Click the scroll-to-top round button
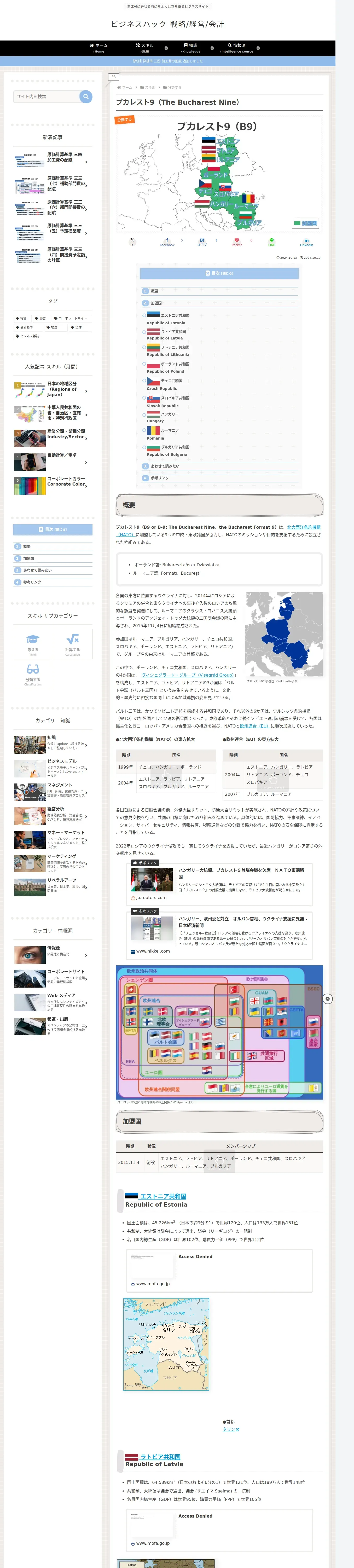This screenshot has height=1568, width=354. pyautogui.click(x=328, y=999)
